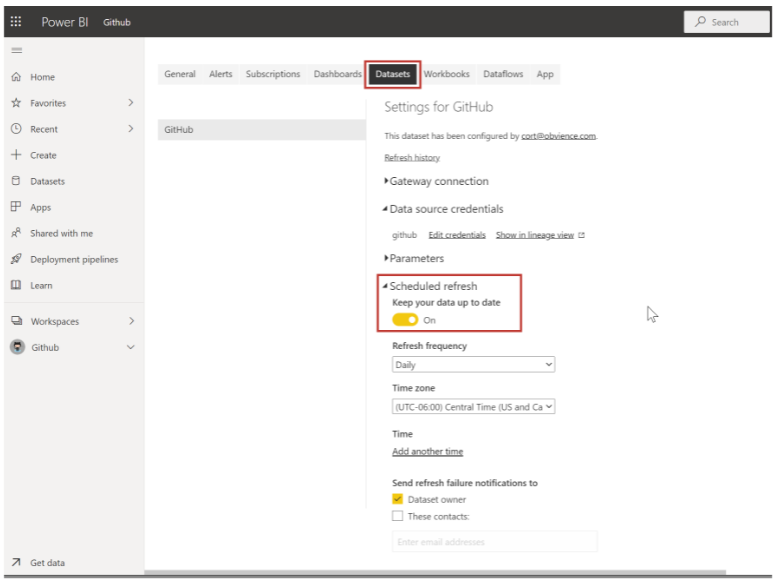Click the Edit credentials link
The width and height of the screenshot is (777, 587).
click(x=457, y=235)
